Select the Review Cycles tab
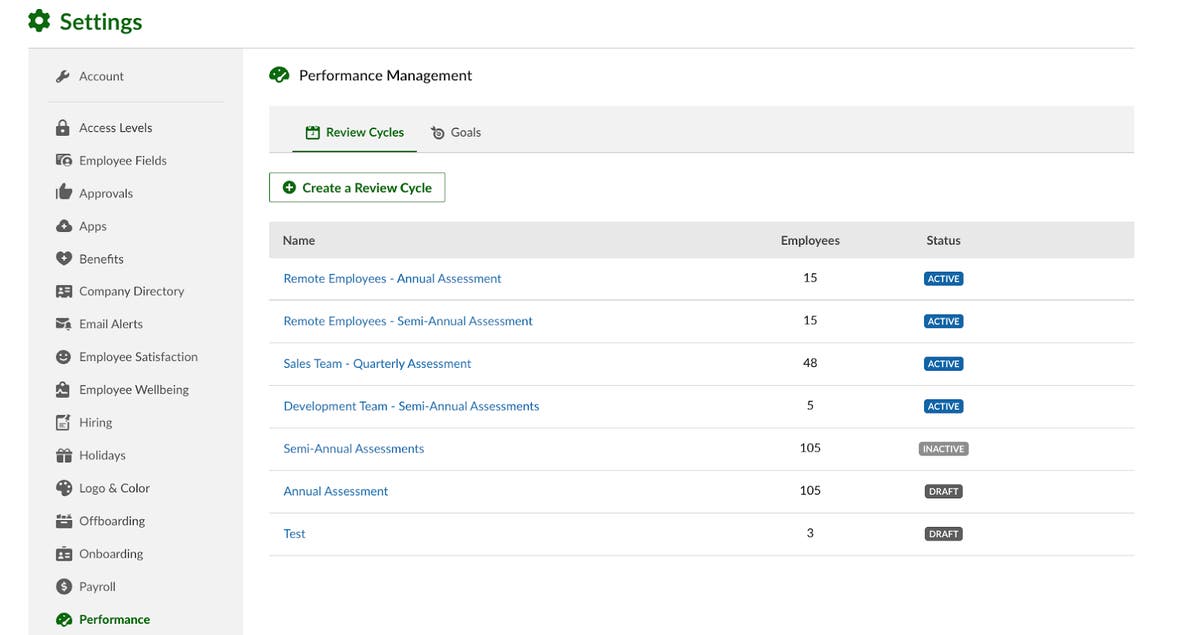This screenshot has height=635, width=1200. click(x=366, y=131)
